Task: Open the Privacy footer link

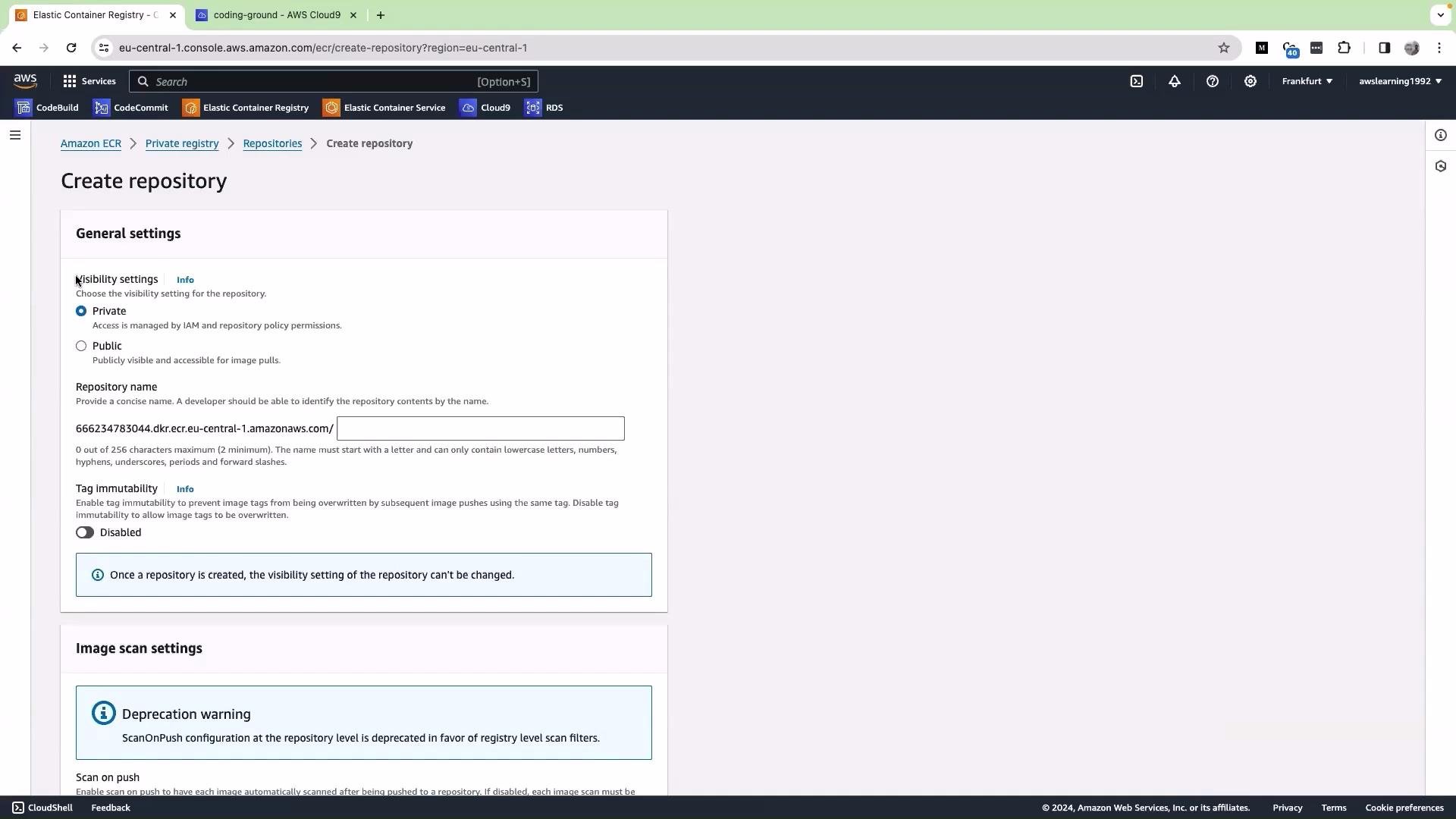Action: coord(1288,808)
